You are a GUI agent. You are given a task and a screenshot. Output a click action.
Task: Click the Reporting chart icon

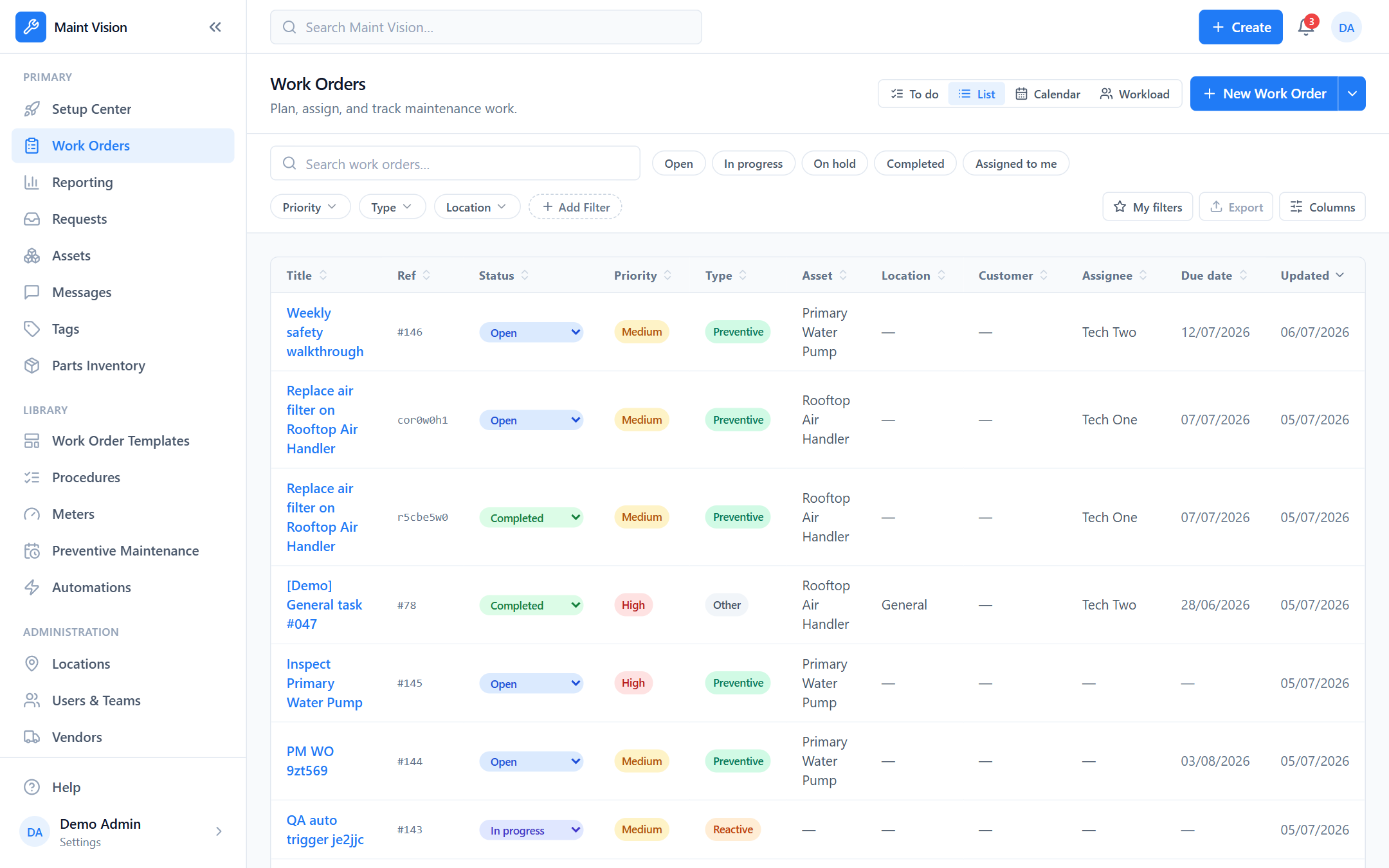click(x=32, y=182)
